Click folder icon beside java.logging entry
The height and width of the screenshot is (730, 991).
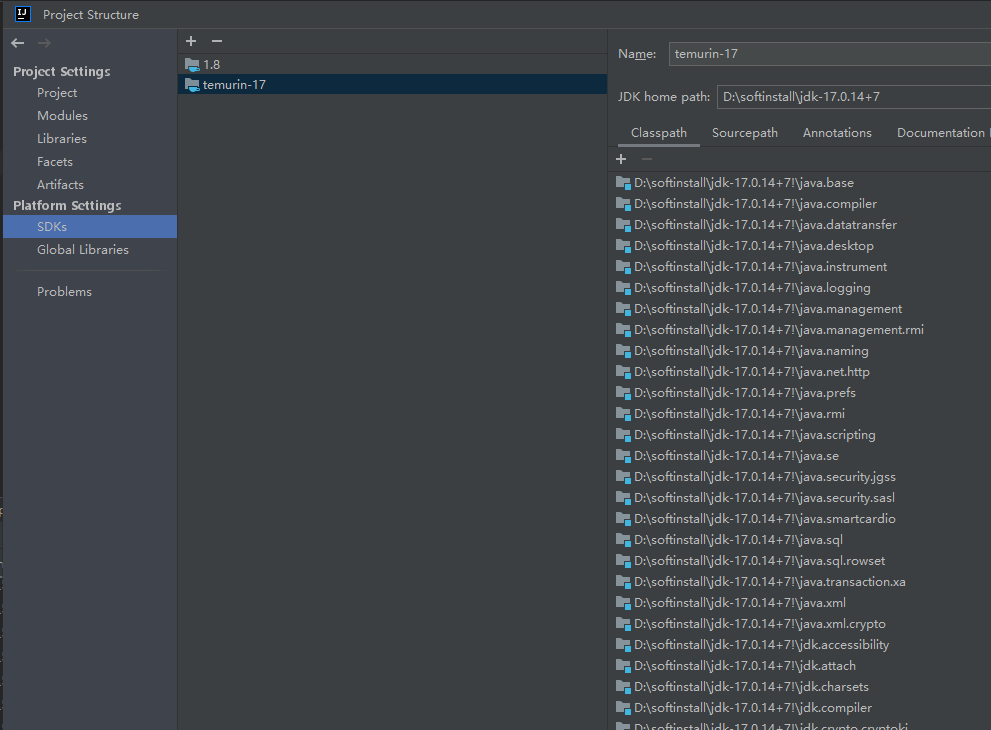(623, 288)
